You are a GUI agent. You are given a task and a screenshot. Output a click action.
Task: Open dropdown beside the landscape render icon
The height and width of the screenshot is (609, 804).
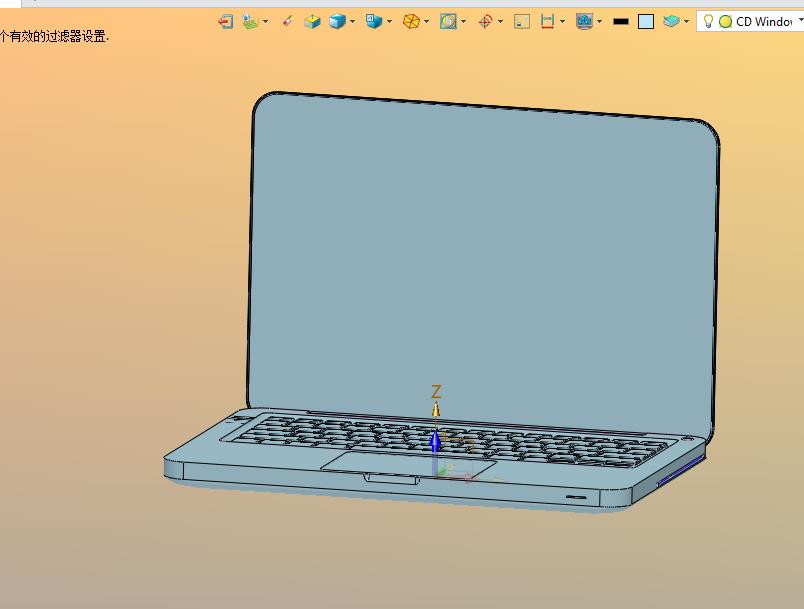click(265, 22)
